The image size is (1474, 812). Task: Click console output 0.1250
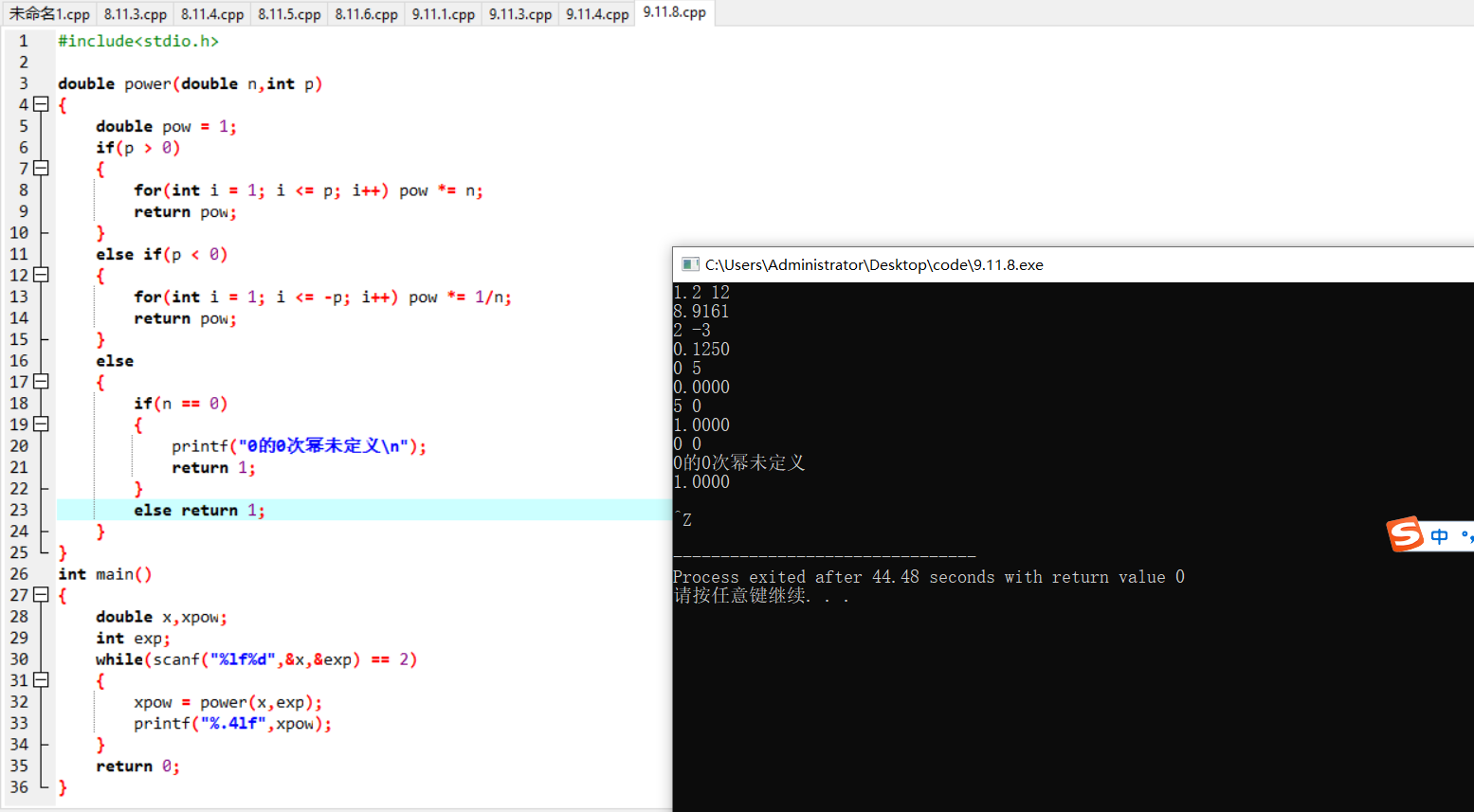pyautogui.click(x=701, y=350)
